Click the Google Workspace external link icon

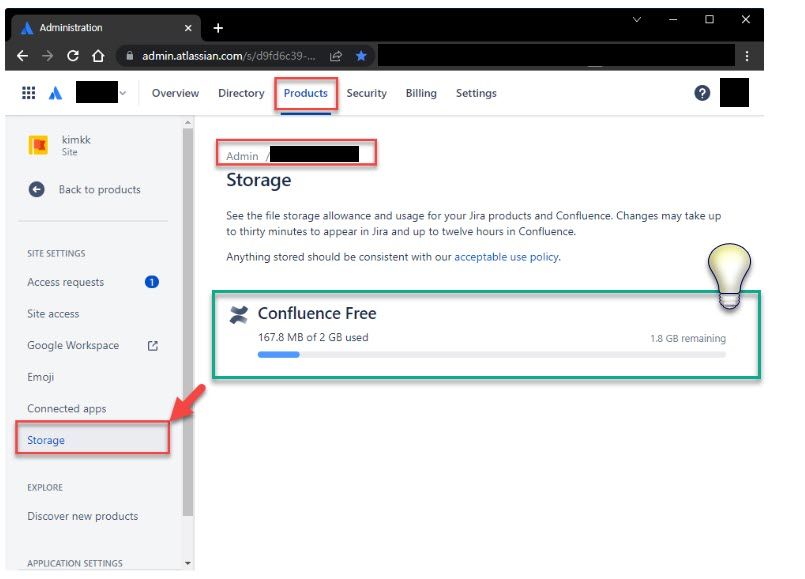(152, 346)
